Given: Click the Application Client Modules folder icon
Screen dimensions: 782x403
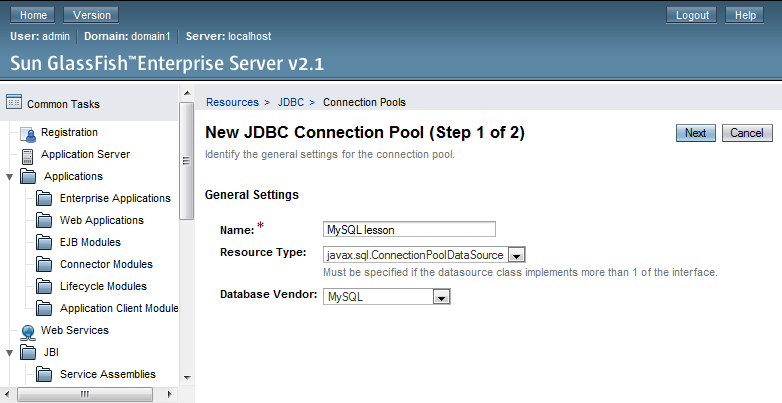Looking at the screenshot, I should [x=44, y=308].
